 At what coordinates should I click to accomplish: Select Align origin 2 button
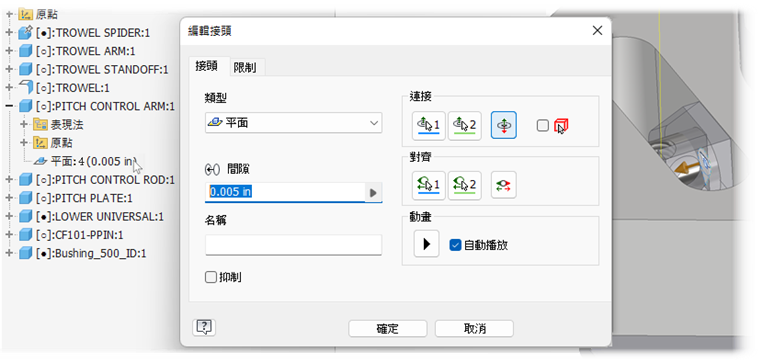[465, 185]
